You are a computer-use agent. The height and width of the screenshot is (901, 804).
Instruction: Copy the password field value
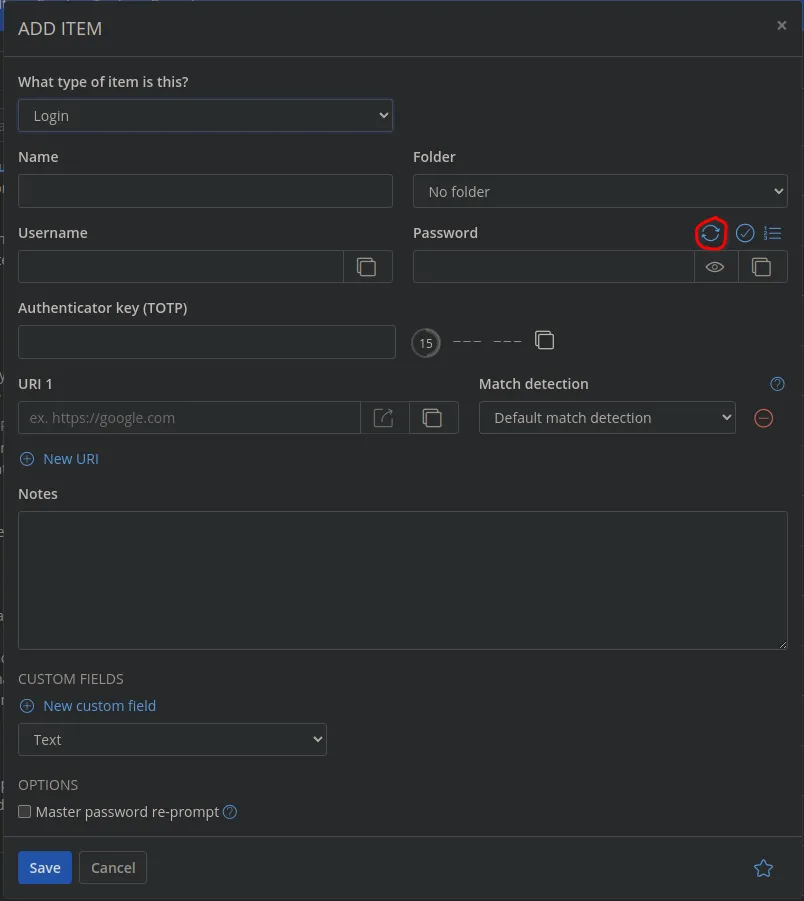[x=762, y=267]
